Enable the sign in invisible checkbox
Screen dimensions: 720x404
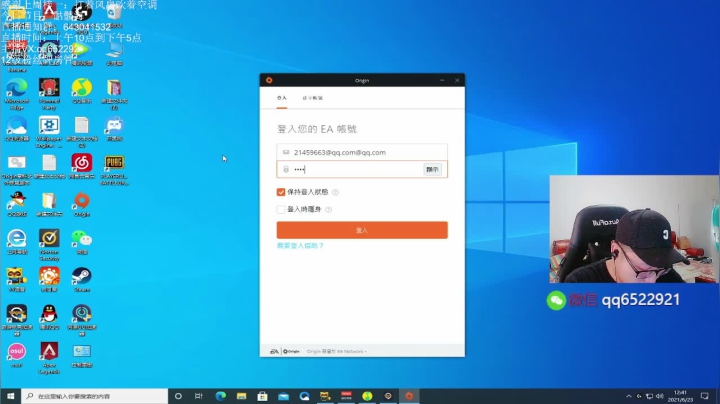click(x=281, y=209)
